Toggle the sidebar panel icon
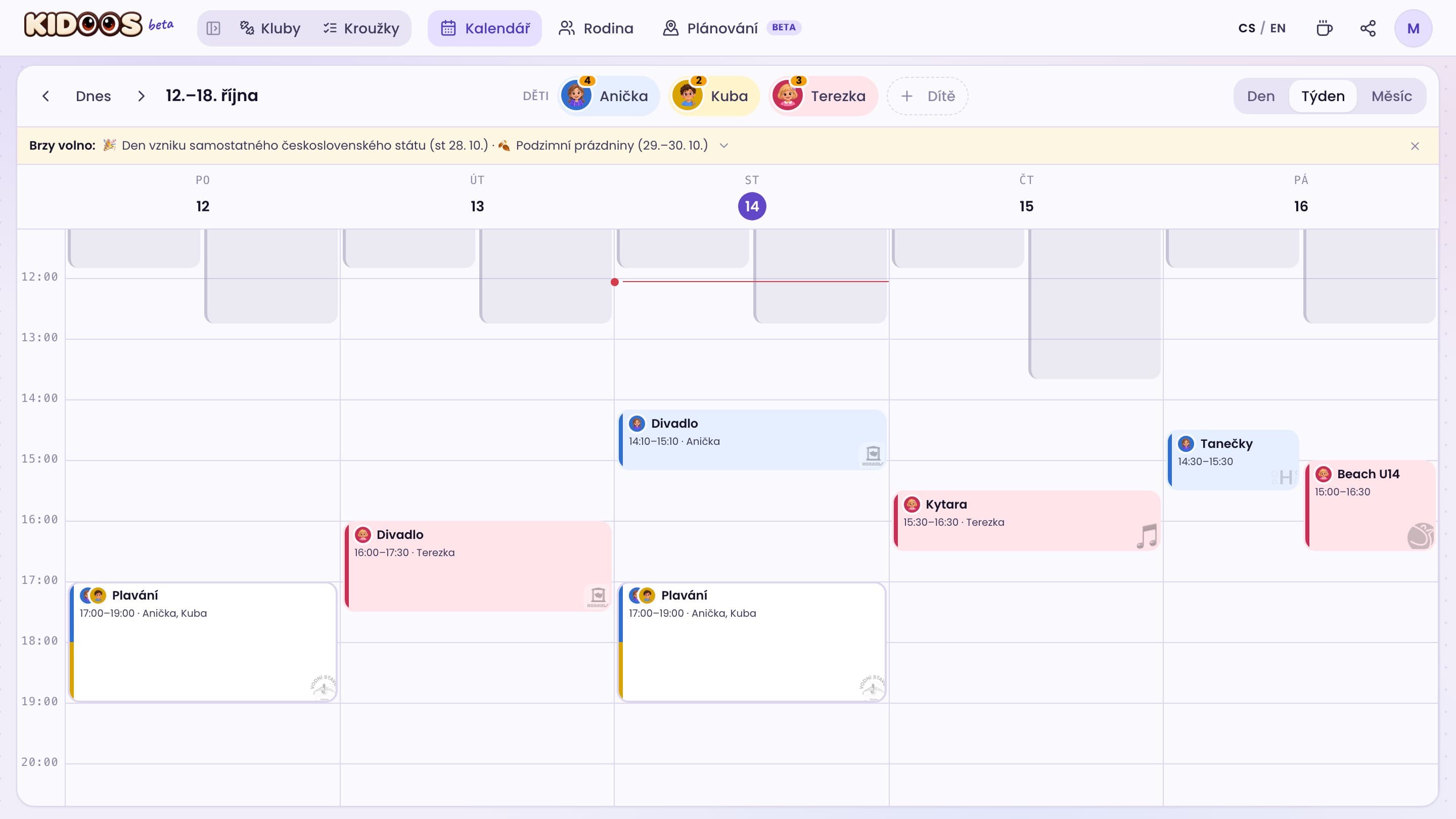This screenshot has height=819, width=1456. click(x=213, y=28)
